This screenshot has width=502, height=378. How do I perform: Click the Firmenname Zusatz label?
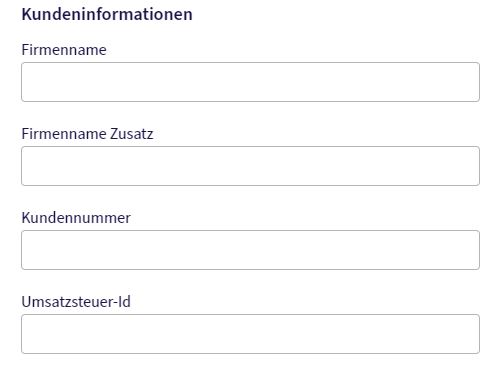[x=87, y=134]
